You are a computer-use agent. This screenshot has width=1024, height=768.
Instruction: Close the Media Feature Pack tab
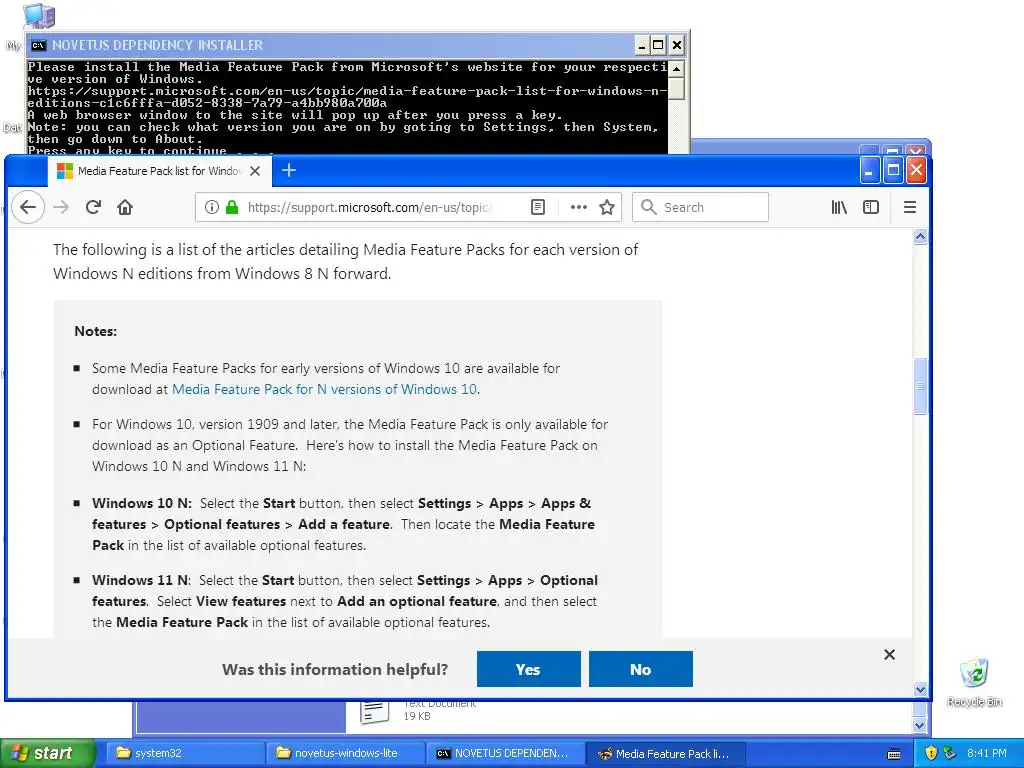pyautogui.click(x=255, y=171)
